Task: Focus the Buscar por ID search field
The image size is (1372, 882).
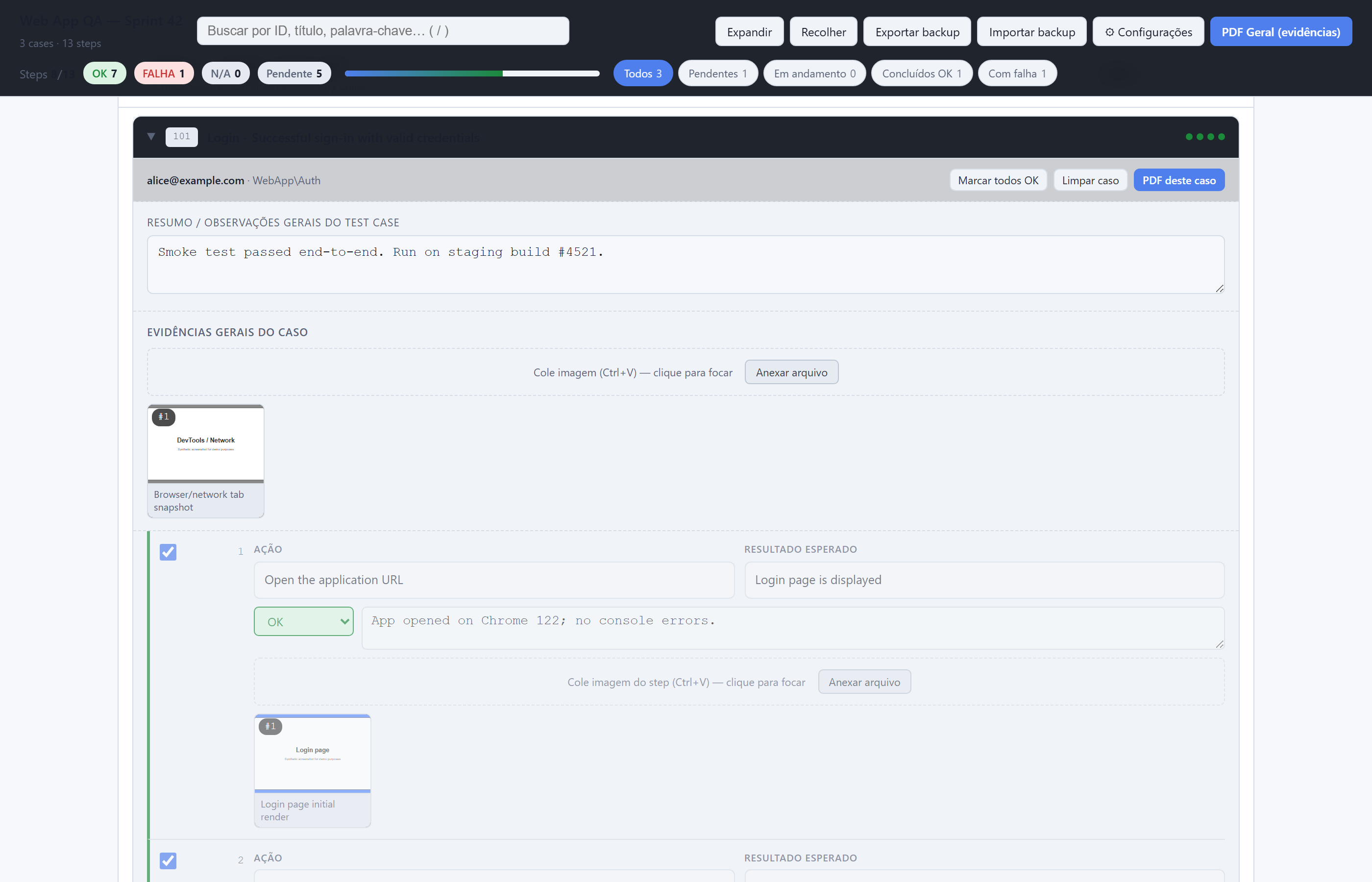Action: click(383, 31)
